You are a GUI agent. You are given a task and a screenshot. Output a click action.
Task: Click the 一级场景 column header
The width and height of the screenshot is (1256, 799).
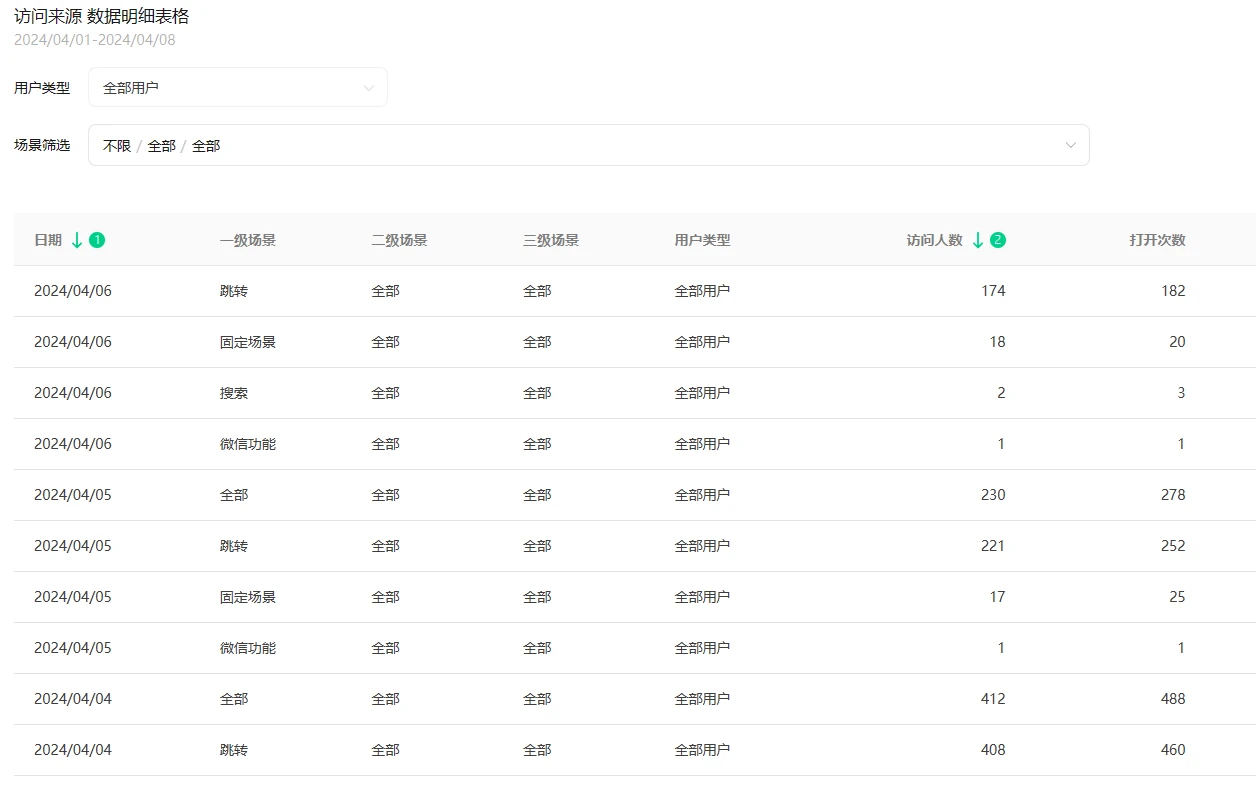[248, 240]
